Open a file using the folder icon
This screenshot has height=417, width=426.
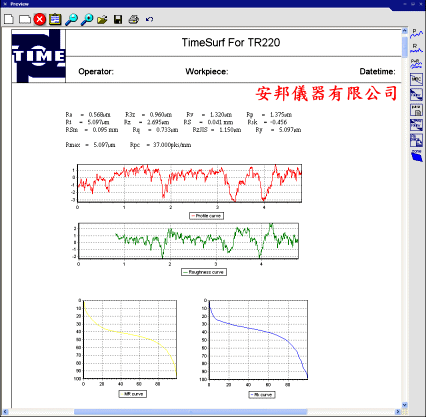click(102, 20)
